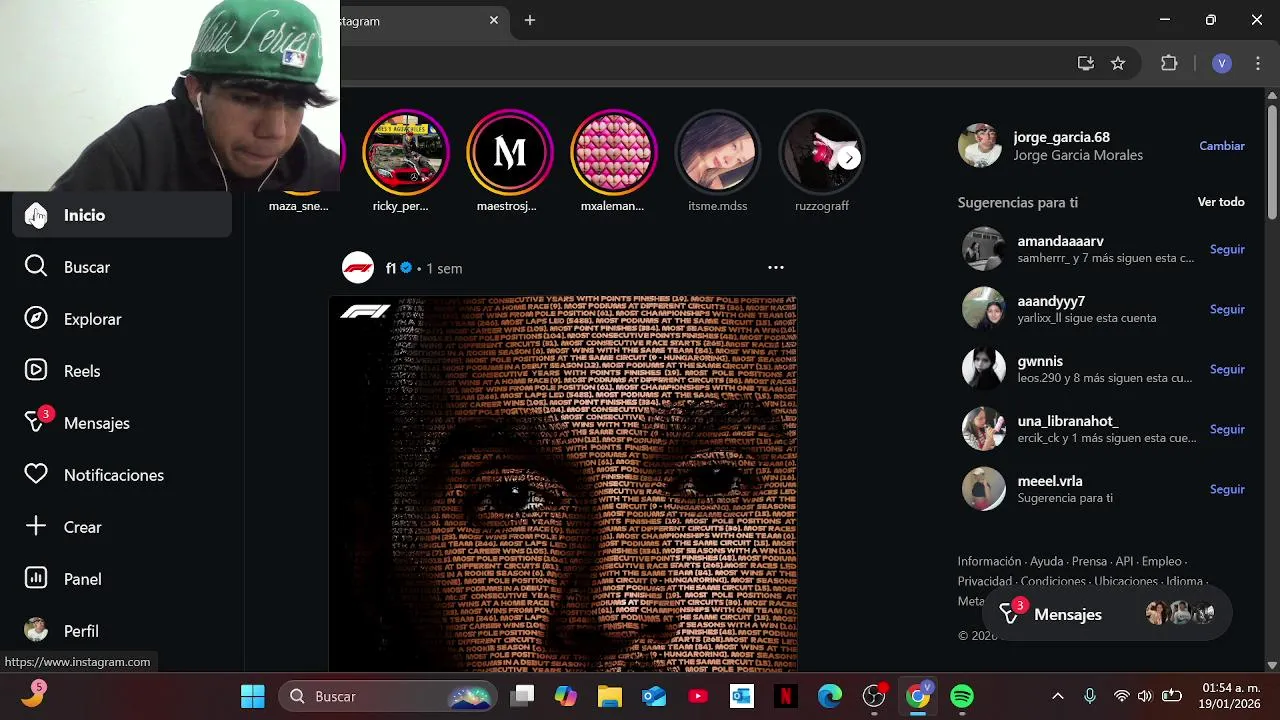Open gwnnis suggested profile name
The image size is (1280, 720).
tap(1040, 361)
